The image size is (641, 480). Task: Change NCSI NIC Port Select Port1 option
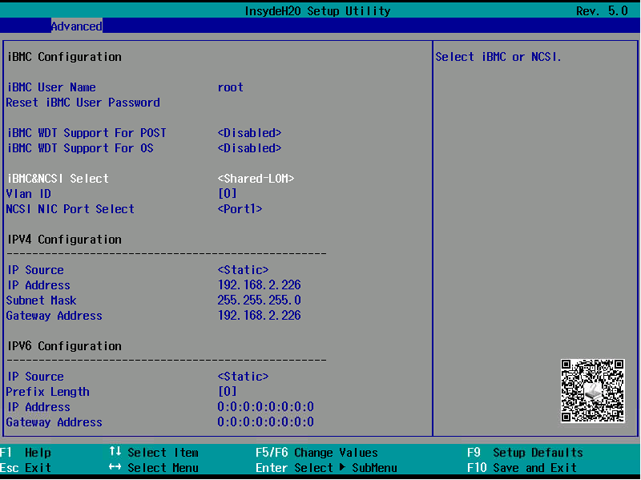(x=240, y=209)
